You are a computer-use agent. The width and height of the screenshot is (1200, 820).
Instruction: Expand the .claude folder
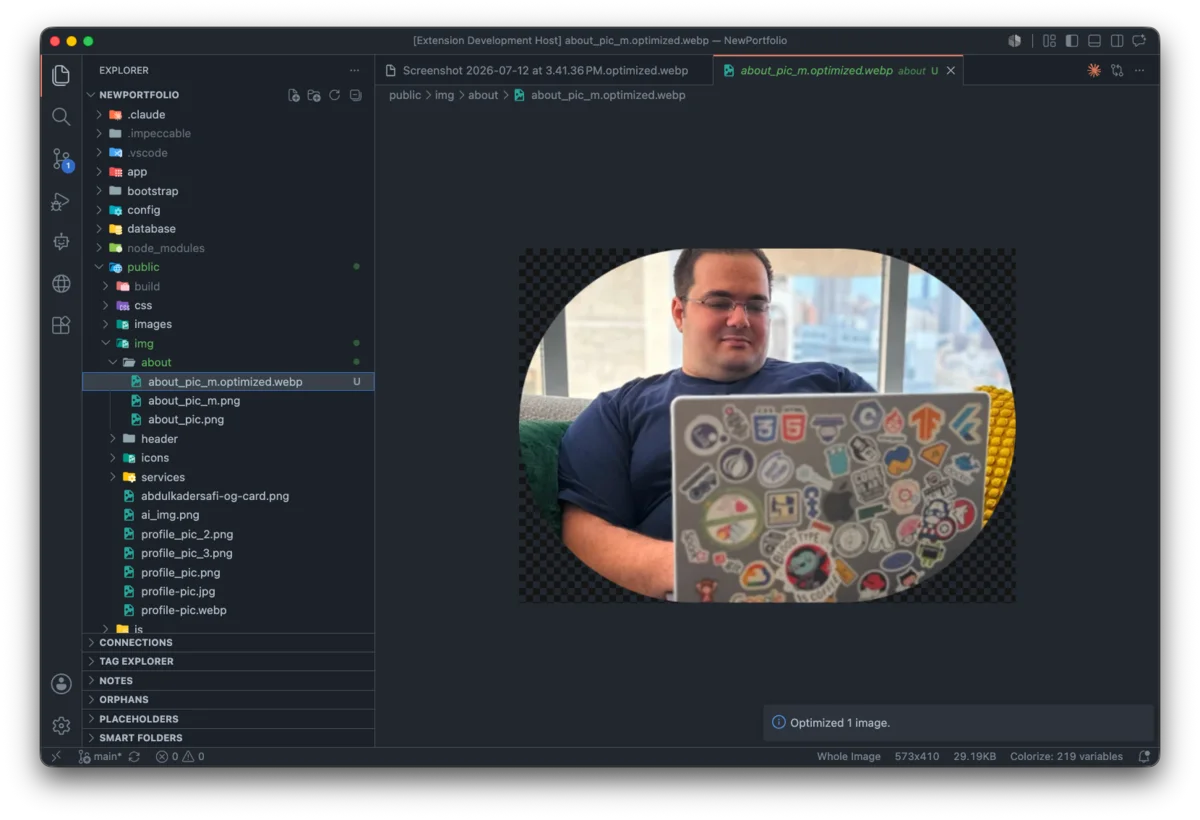point(228,114)
